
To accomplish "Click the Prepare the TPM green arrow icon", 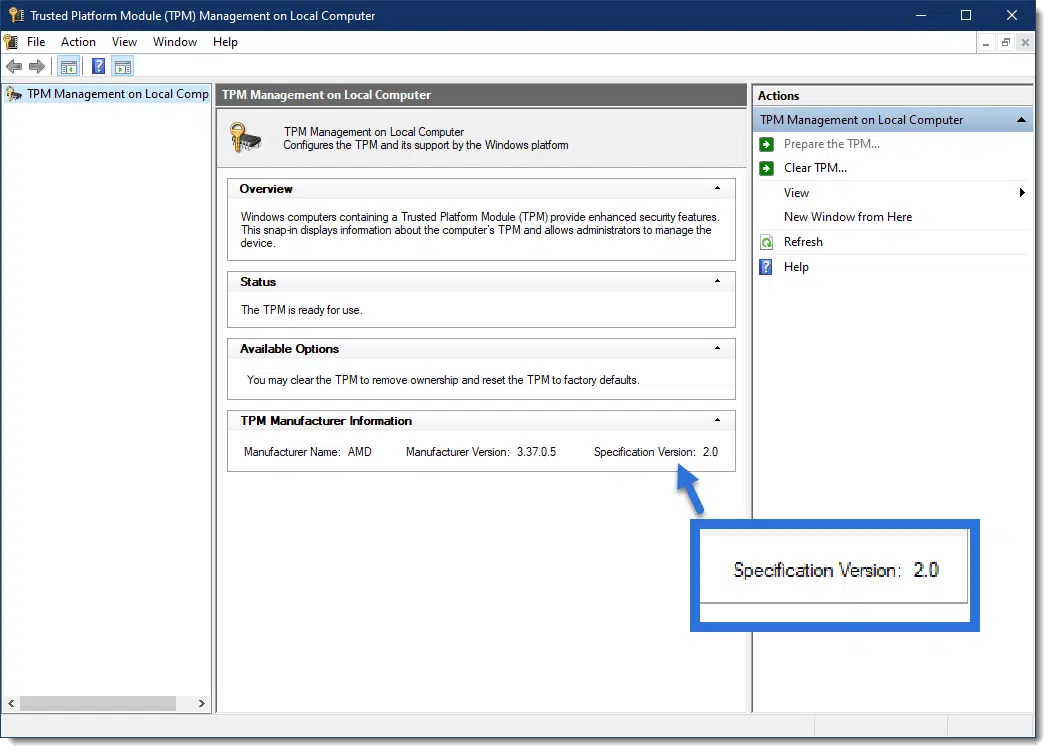I will (767, 144).
